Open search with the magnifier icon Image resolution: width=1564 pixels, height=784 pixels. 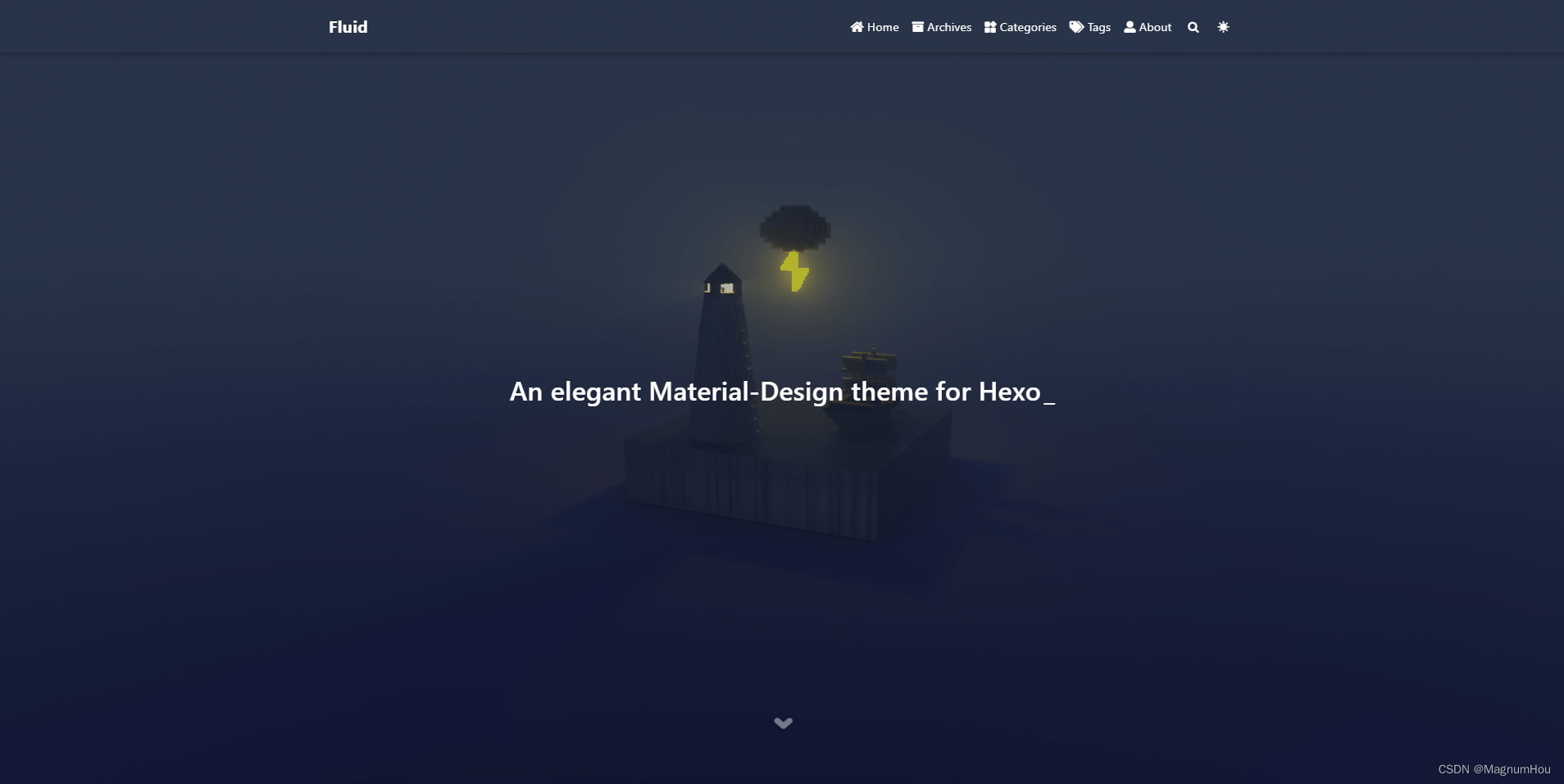(1193, 27)
